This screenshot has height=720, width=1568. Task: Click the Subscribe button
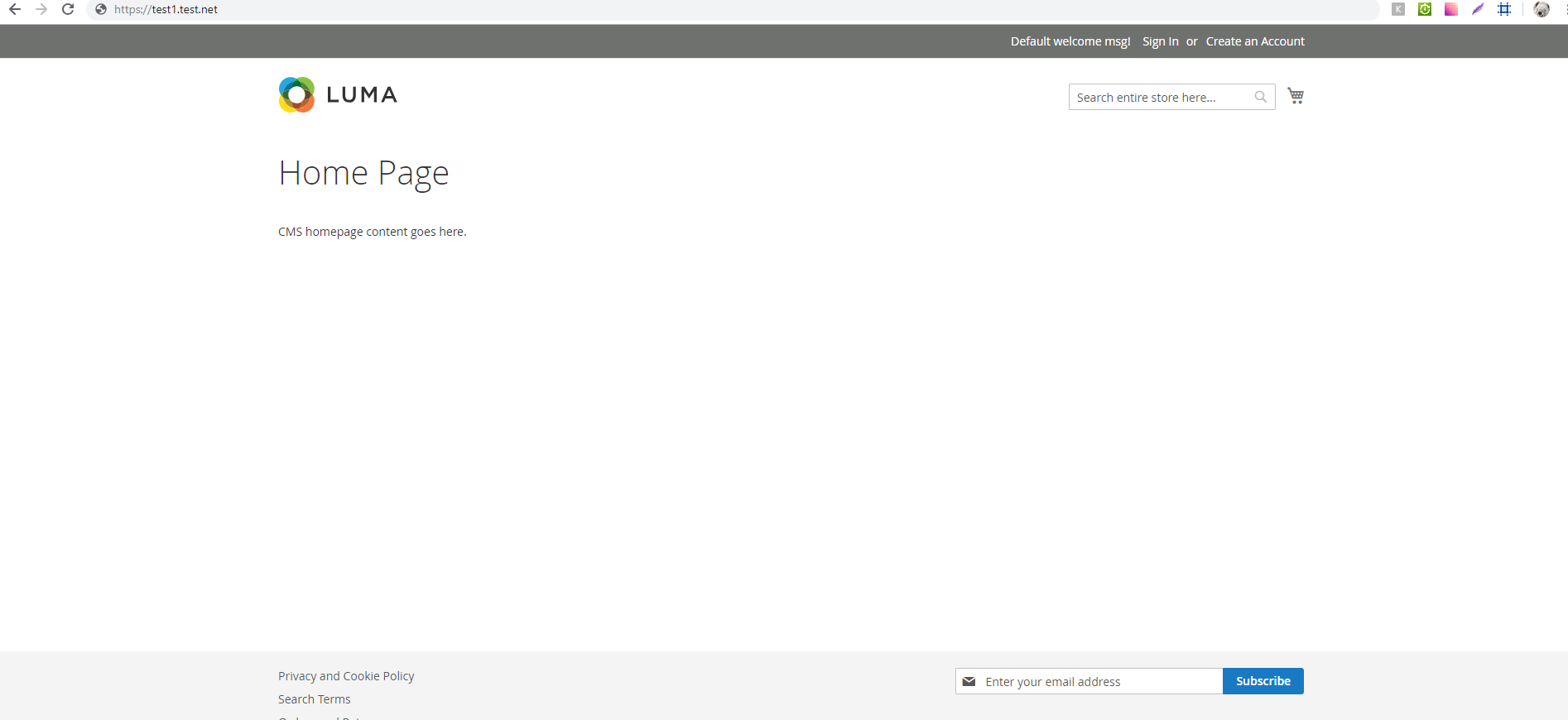pyautogui.click(x=1263, y=681)
